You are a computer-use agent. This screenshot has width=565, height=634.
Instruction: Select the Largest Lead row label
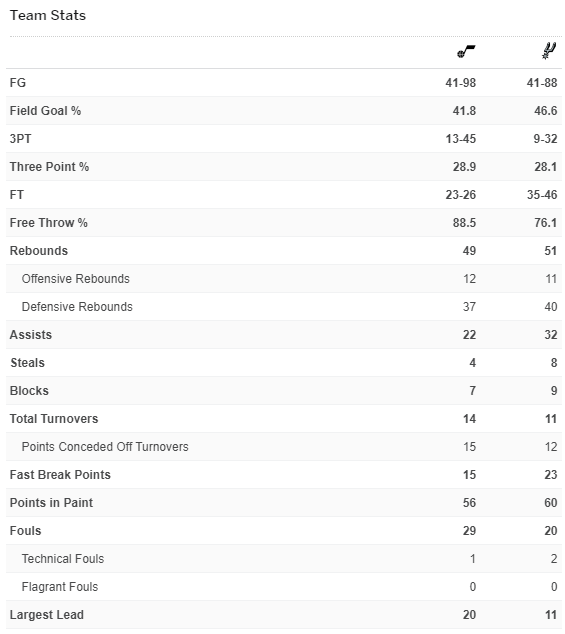(47, 615)
